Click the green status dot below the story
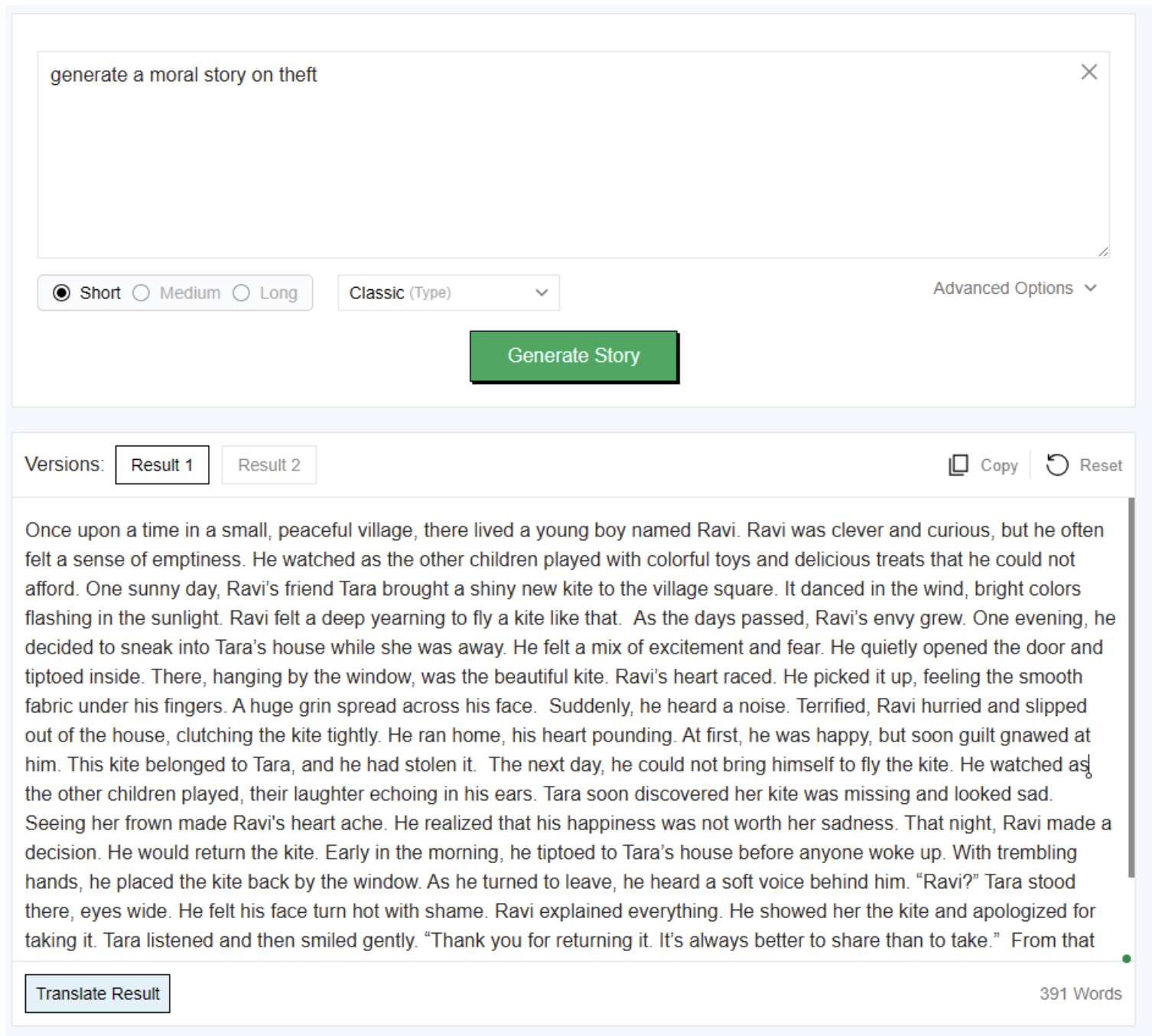This screenshot has height=1036, width=1152. click(x=1126, y=959)
